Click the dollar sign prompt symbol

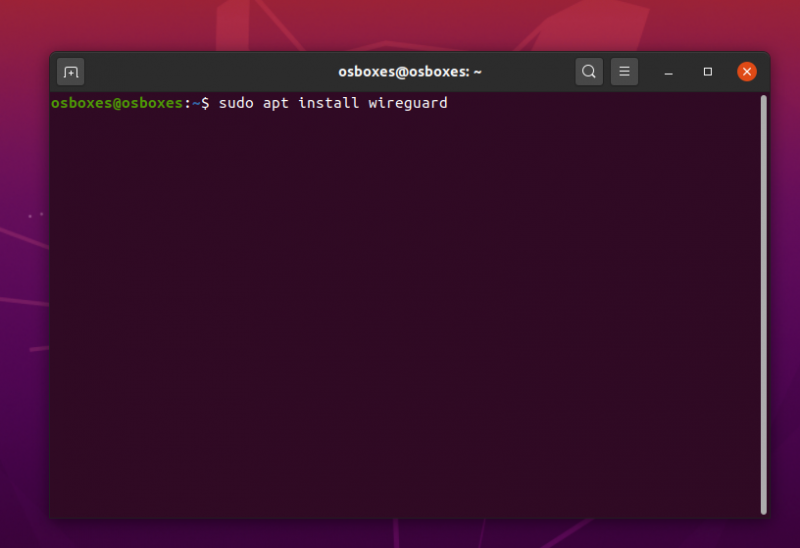(205, 103)
